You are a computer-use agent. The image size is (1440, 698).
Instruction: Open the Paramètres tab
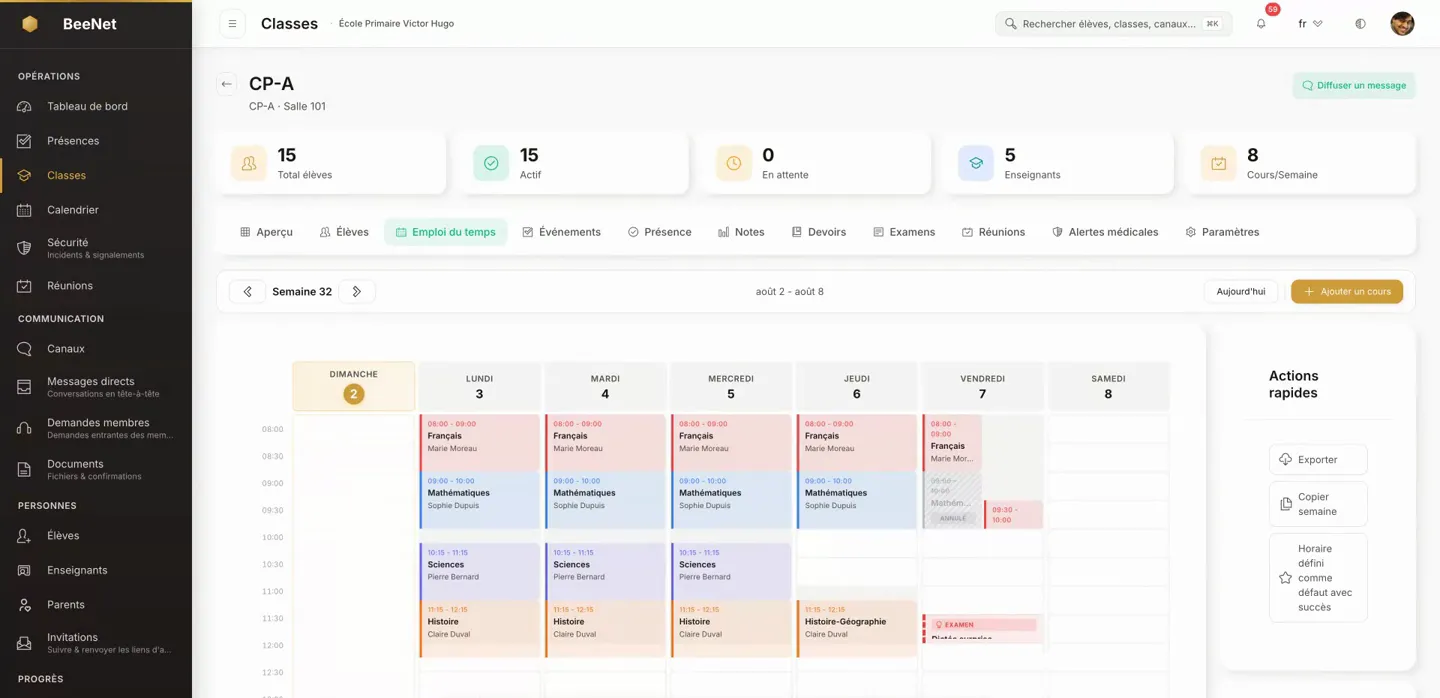click(1222, 232)
